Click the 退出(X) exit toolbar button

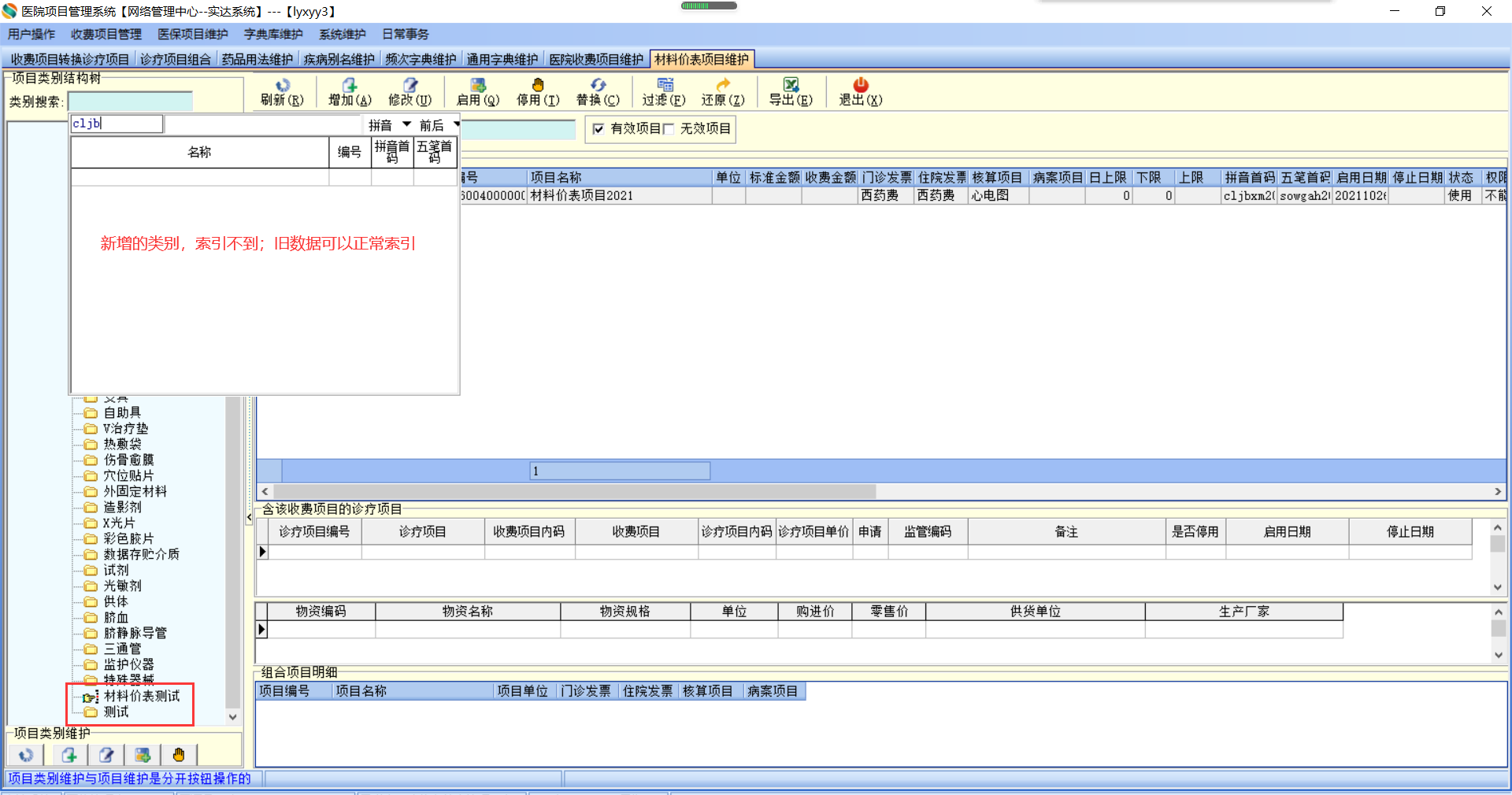(x=860, y=91)
